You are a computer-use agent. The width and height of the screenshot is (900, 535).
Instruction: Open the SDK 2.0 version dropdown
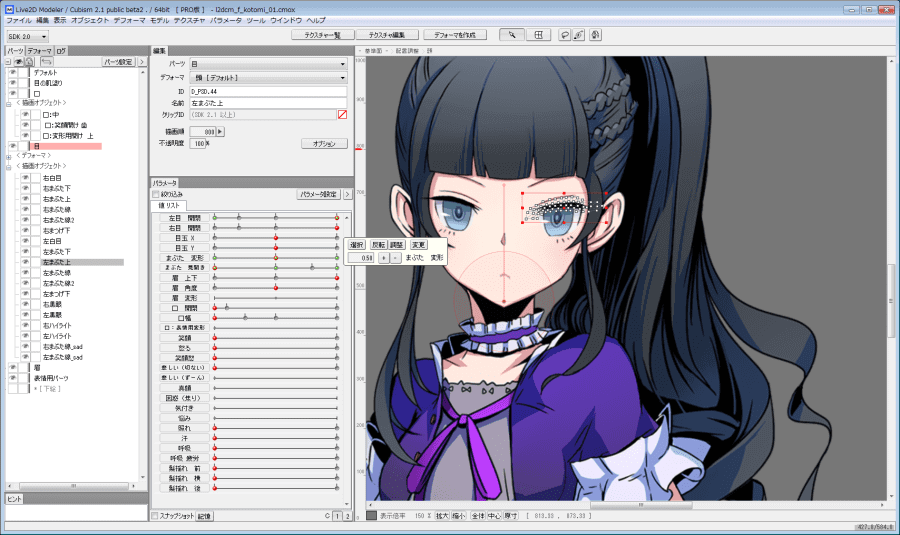[x=28, y=36]
